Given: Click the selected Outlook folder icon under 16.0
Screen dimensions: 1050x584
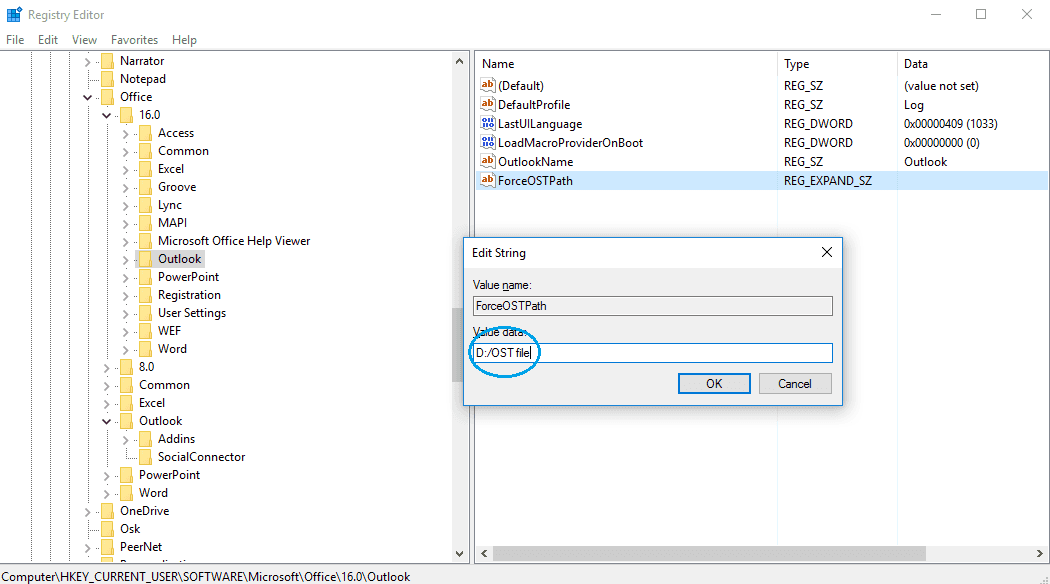Looking at the screenshot, I should (145, 259).
